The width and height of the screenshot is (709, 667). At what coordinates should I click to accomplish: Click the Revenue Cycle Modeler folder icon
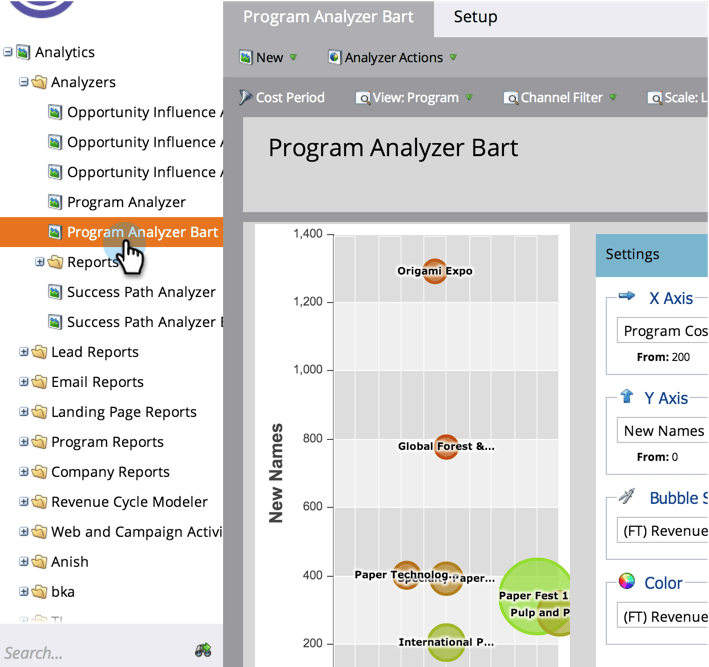pyautogui.click(x=39, y=501)
